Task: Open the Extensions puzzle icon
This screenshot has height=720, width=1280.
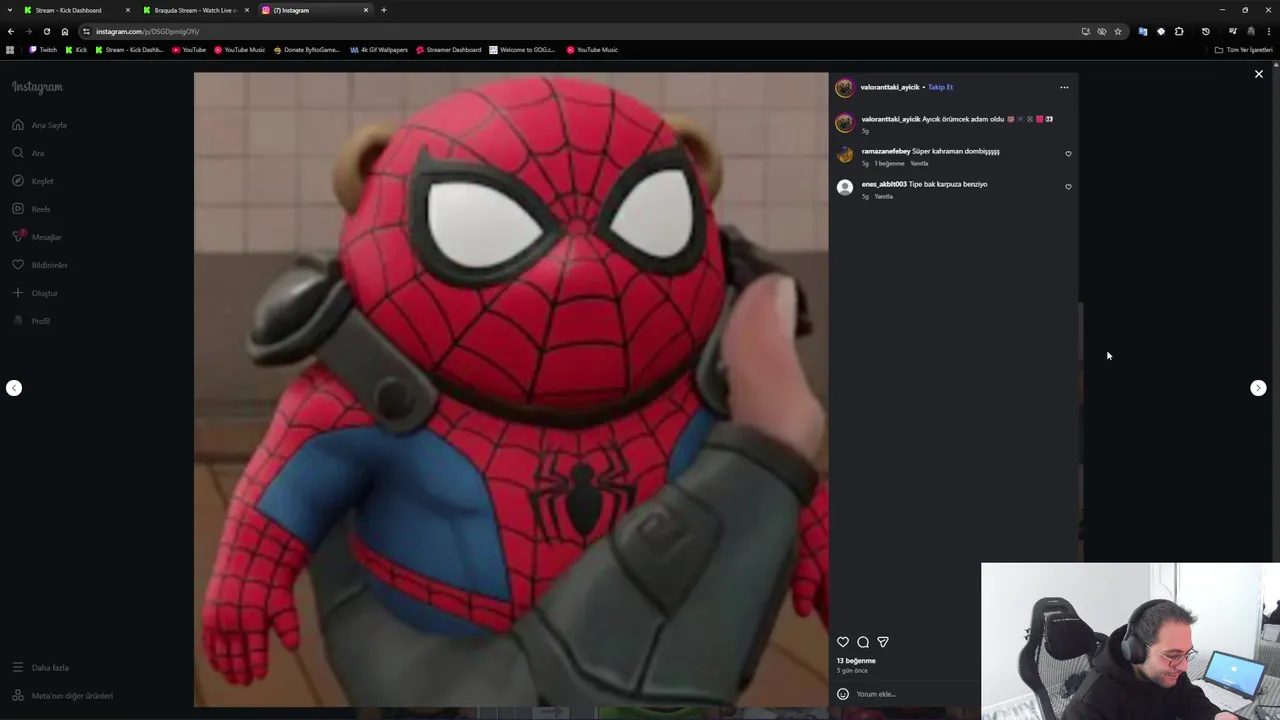Action: 1179,31
